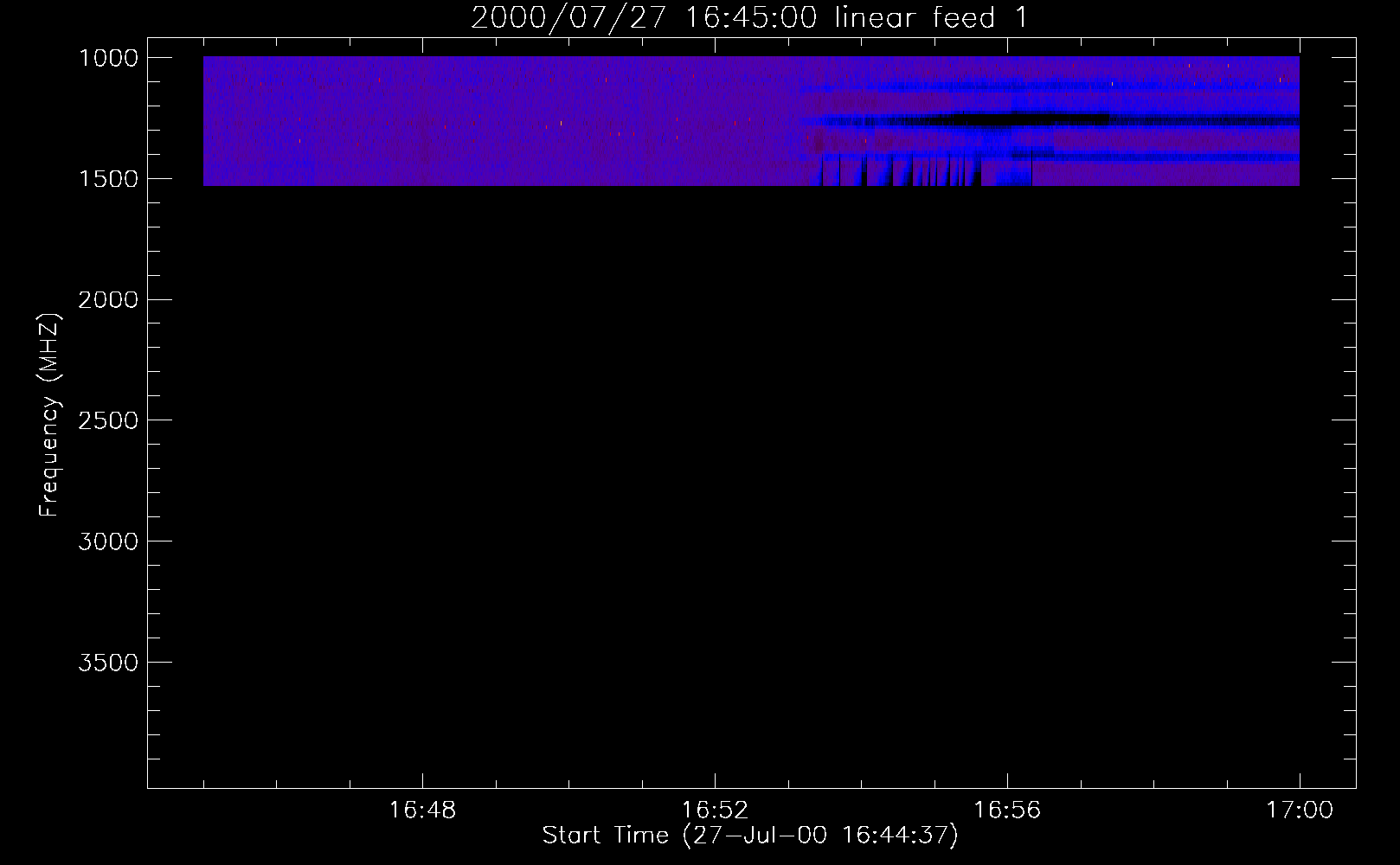Click the 16:56 time tick label
The height and width of the screenshot is (865, 1400).
(1007, 811)
